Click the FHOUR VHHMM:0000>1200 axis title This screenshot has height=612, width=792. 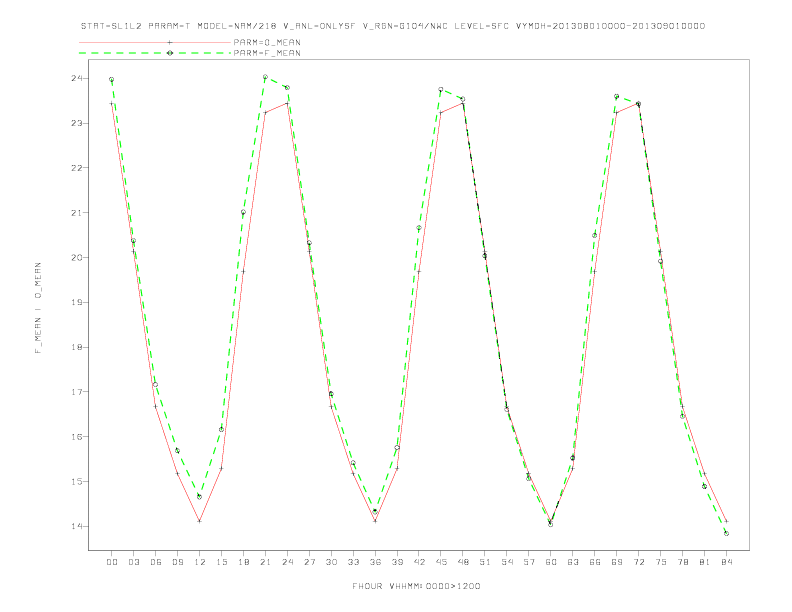pos(416,586)
